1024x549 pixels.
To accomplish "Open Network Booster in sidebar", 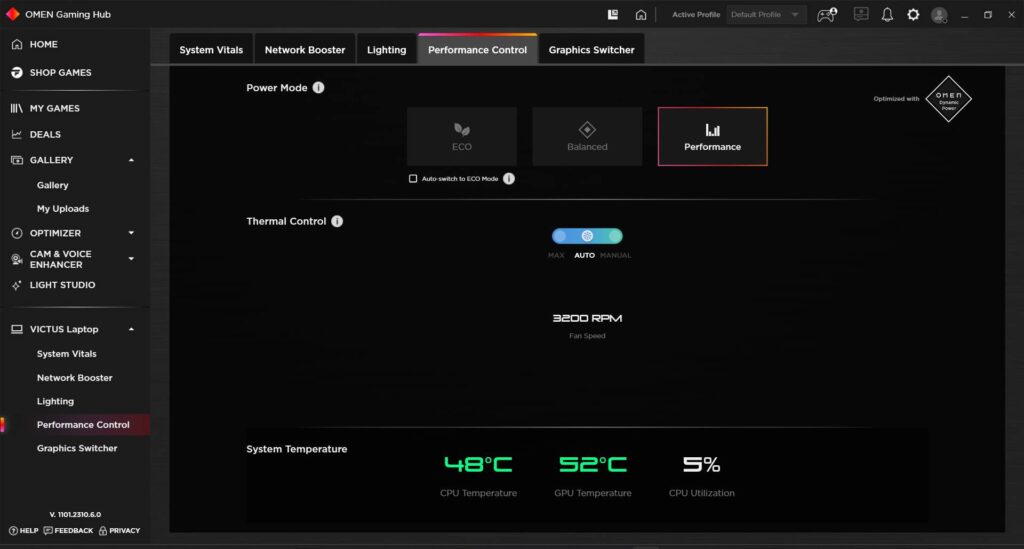I will pos(74,378).
